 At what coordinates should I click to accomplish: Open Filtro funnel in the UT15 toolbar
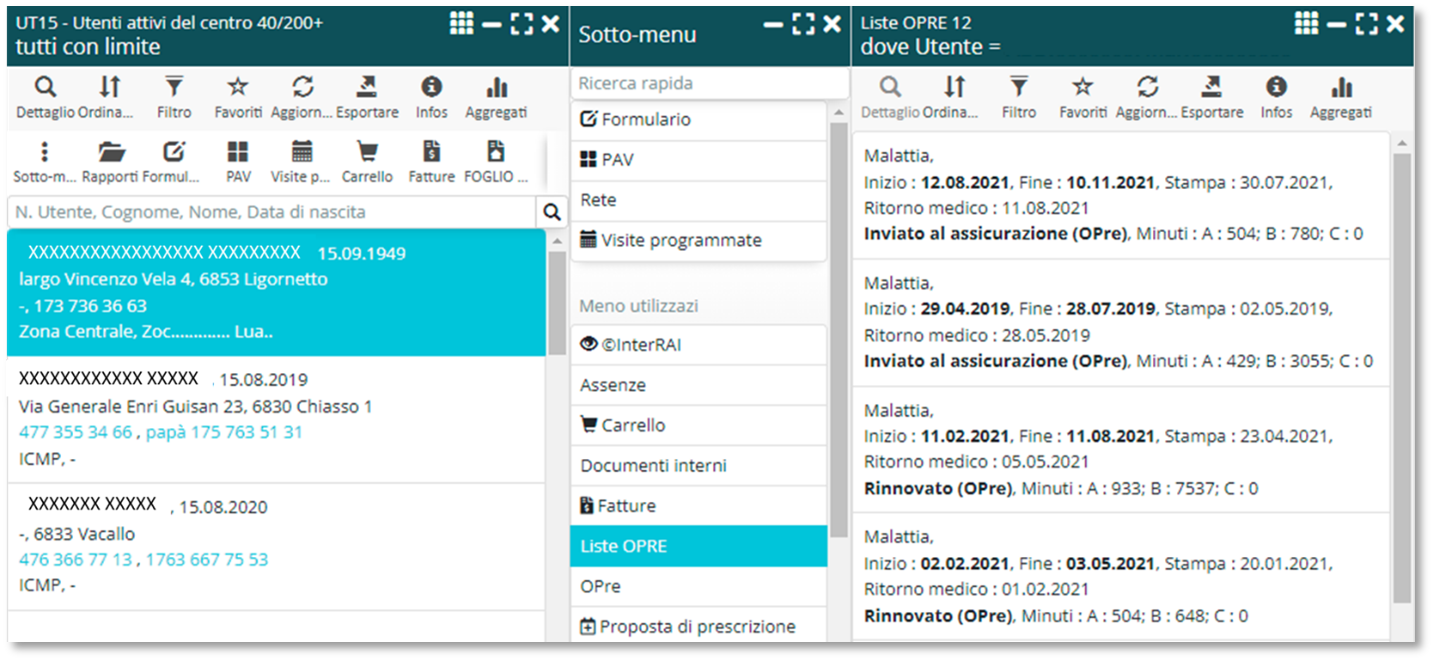coord(174,87)
